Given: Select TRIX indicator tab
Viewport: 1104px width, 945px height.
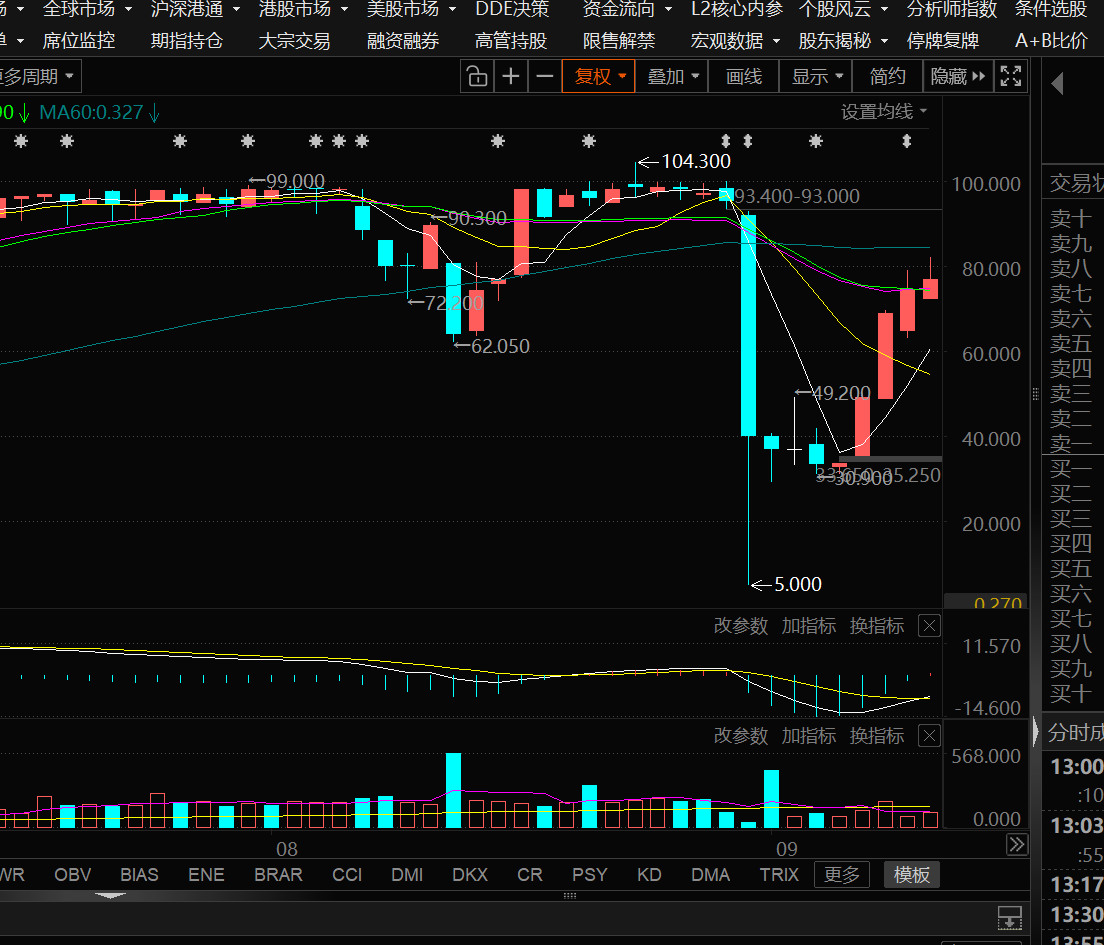Looking at the screenshot, I should pos(779,875).
